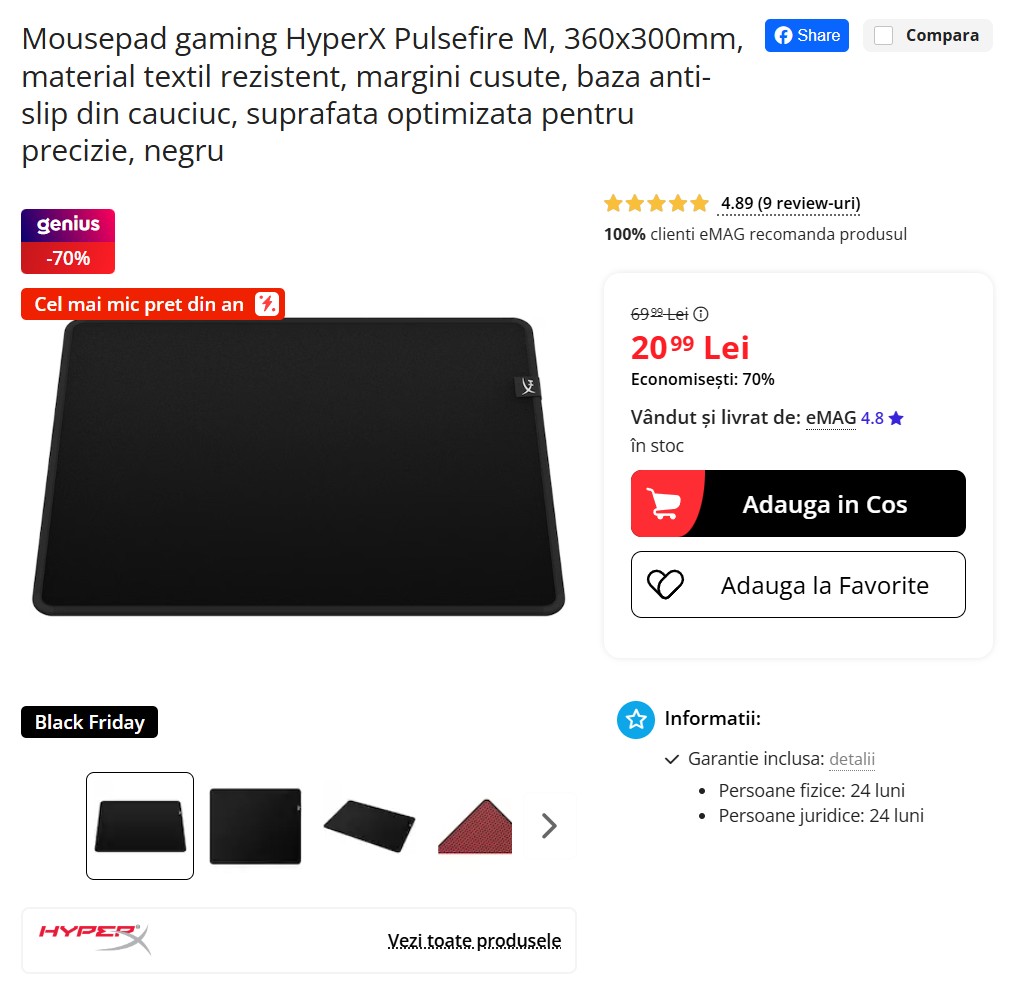The image size is (1021, 983).
Task: Click the info icon beside old price
Action: [x=701, y=314]
